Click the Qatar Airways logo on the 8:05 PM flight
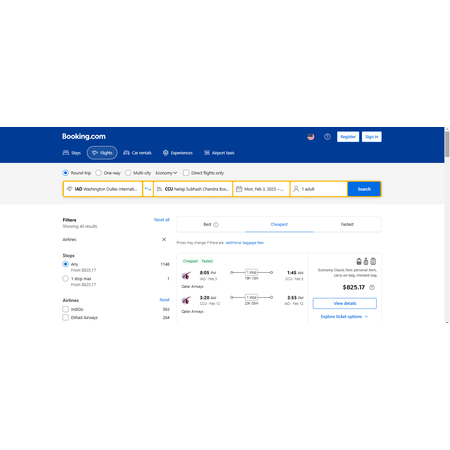Screen dimensions: 450x450 (186, 276)
